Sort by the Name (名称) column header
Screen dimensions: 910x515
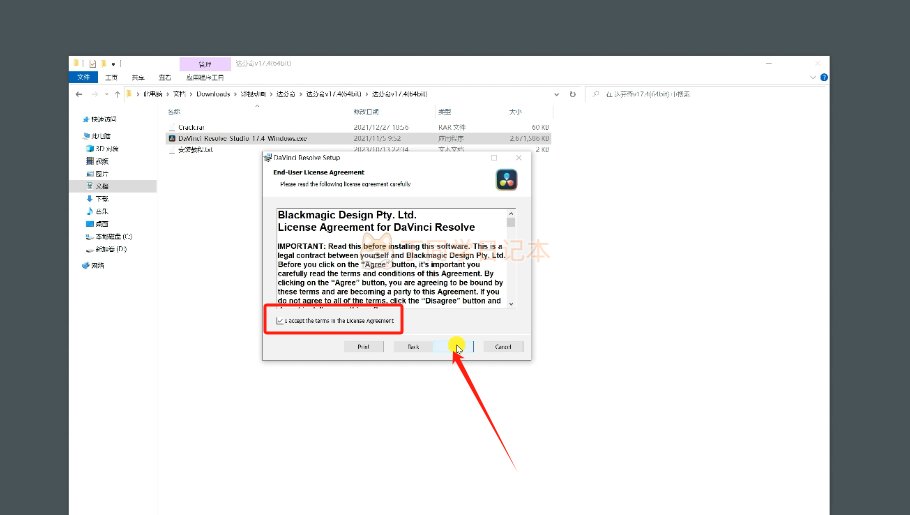[174, 111]
